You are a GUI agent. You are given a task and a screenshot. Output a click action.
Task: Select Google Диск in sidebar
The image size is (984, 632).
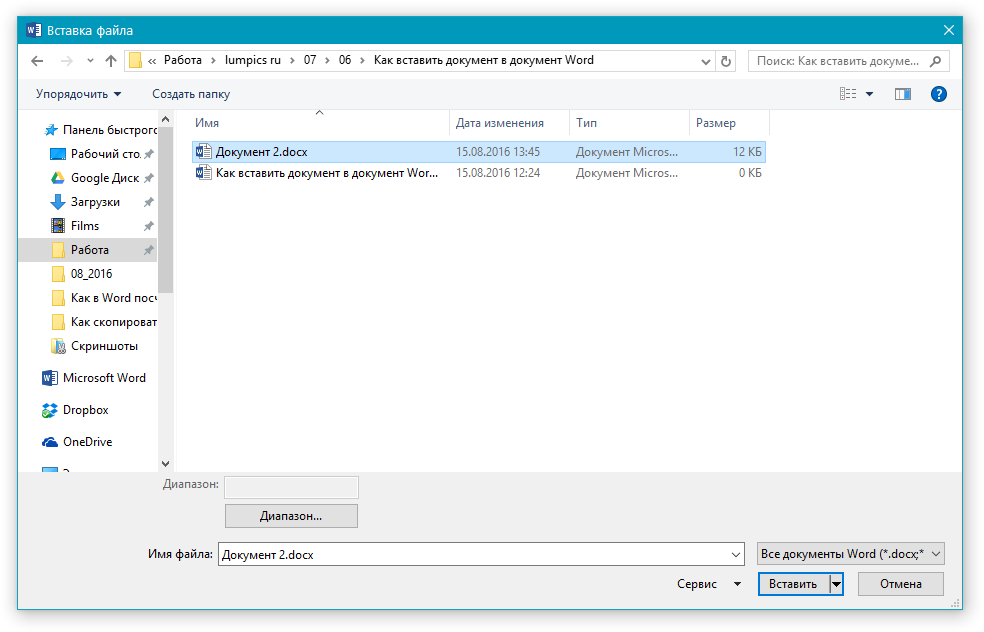[x=103, y=178]
